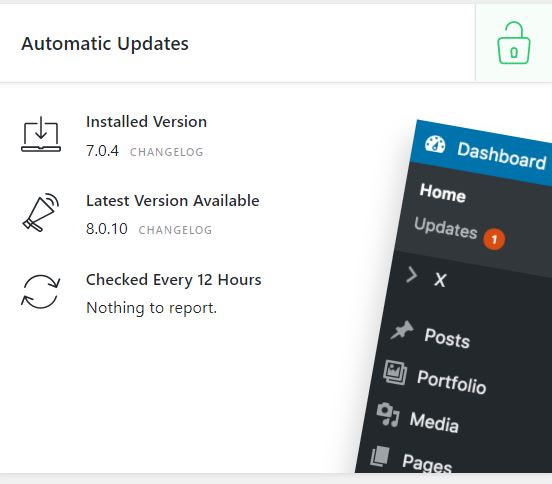Click the Automatic Updates heading
Image resolution: width=552 pixels, height=484 pixels.
105,44
